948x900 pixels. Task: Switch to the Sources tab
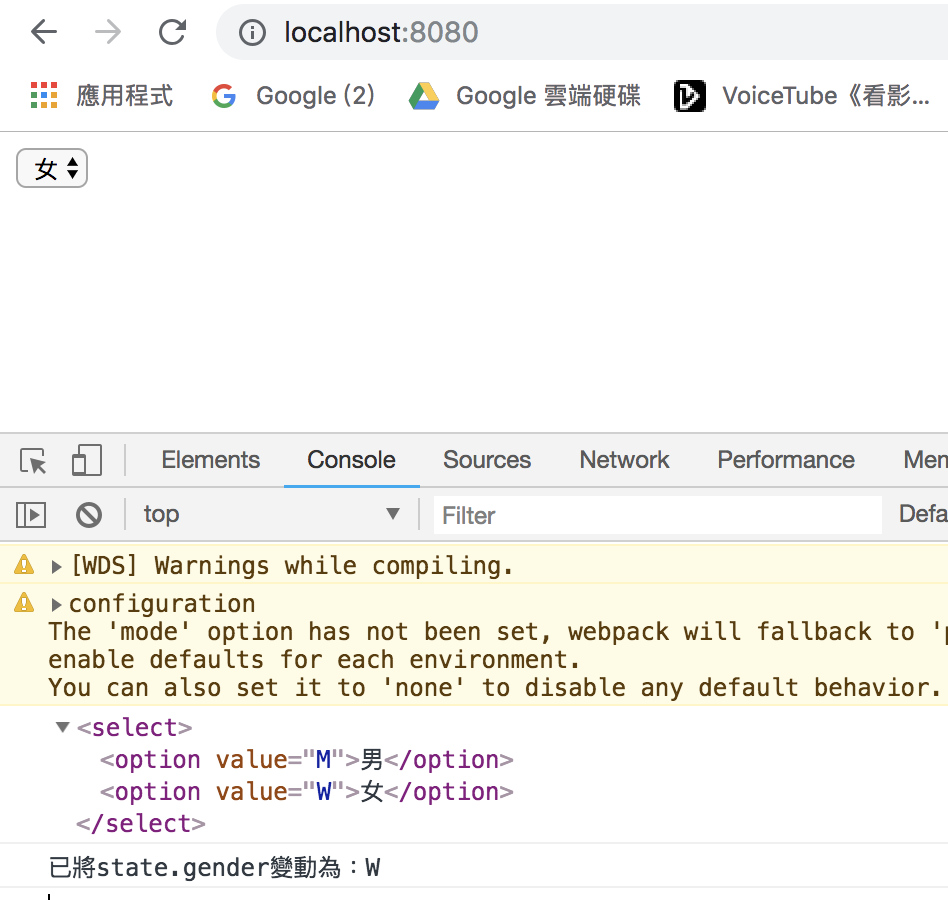(487, 460)
